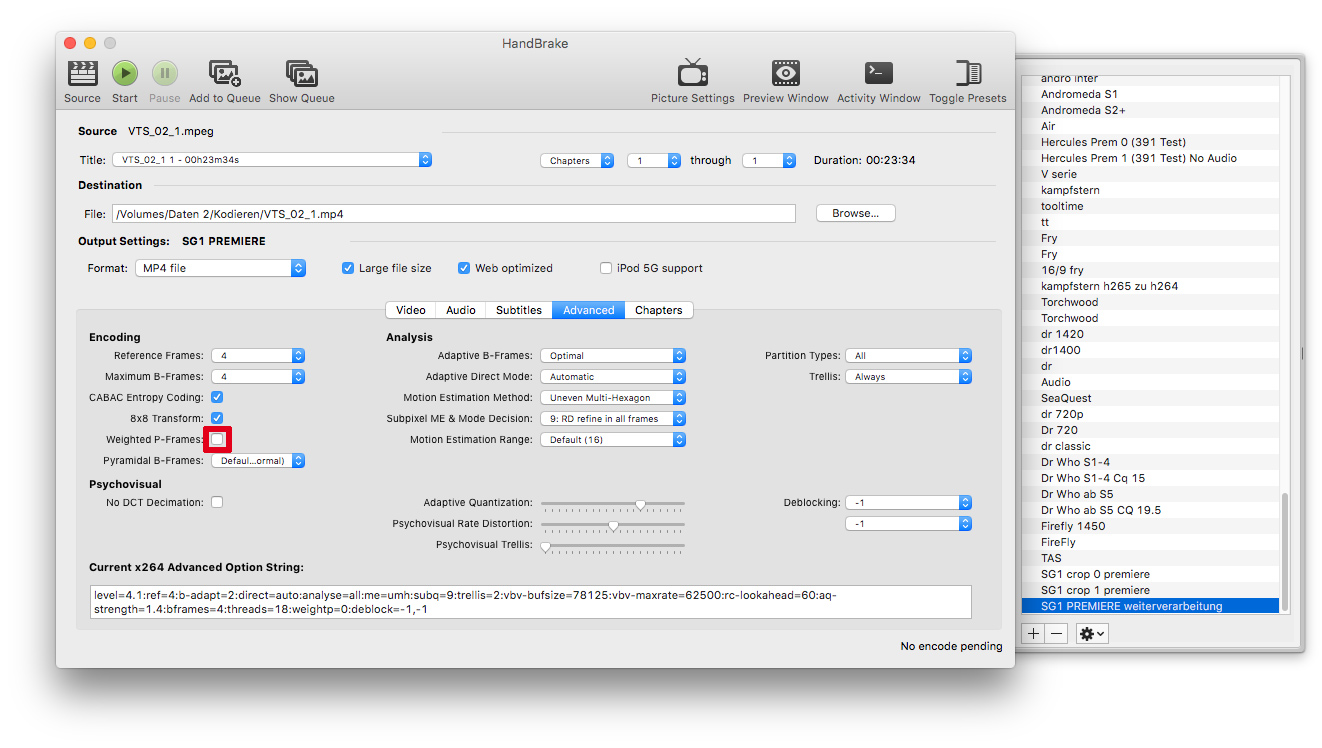Switch to the Subtitles tab
Image resolution: width=1322 pixels, height=748 pixels.
pos(519,310)
